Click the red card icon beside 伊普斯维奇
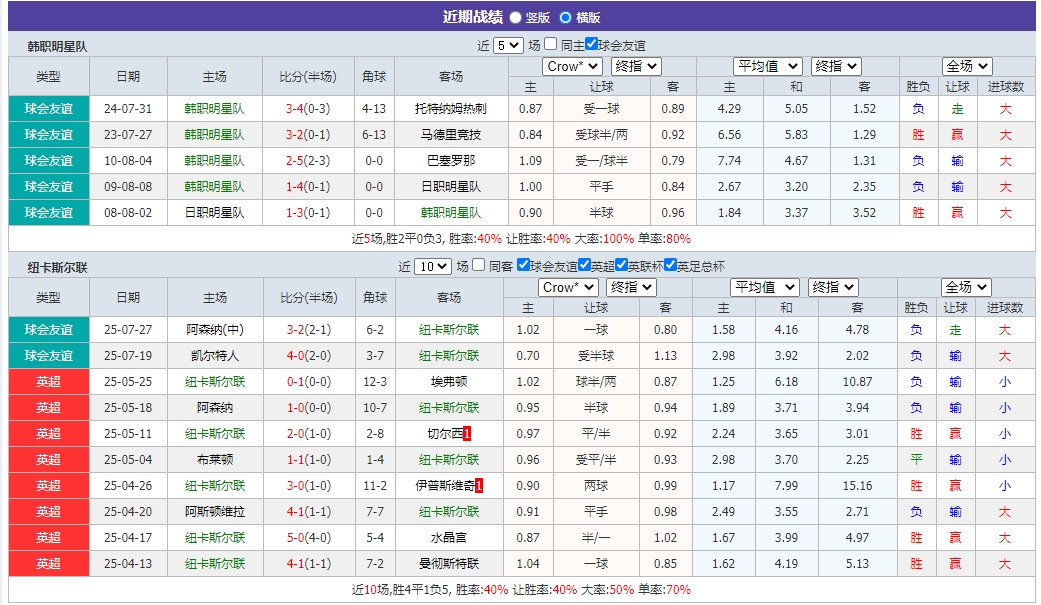The image size is (1041, 605). (x=479, y=487)
